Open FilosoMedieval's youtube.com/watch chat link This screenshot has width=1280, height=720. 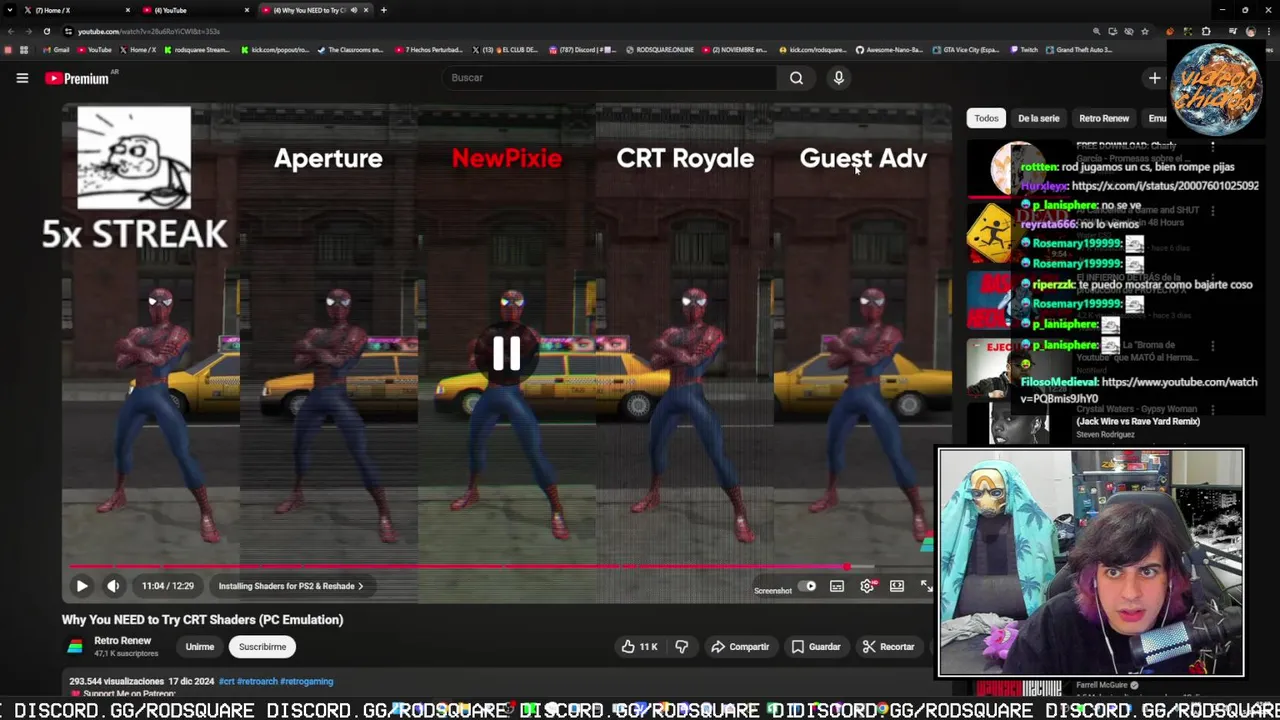pos(1139,390)
